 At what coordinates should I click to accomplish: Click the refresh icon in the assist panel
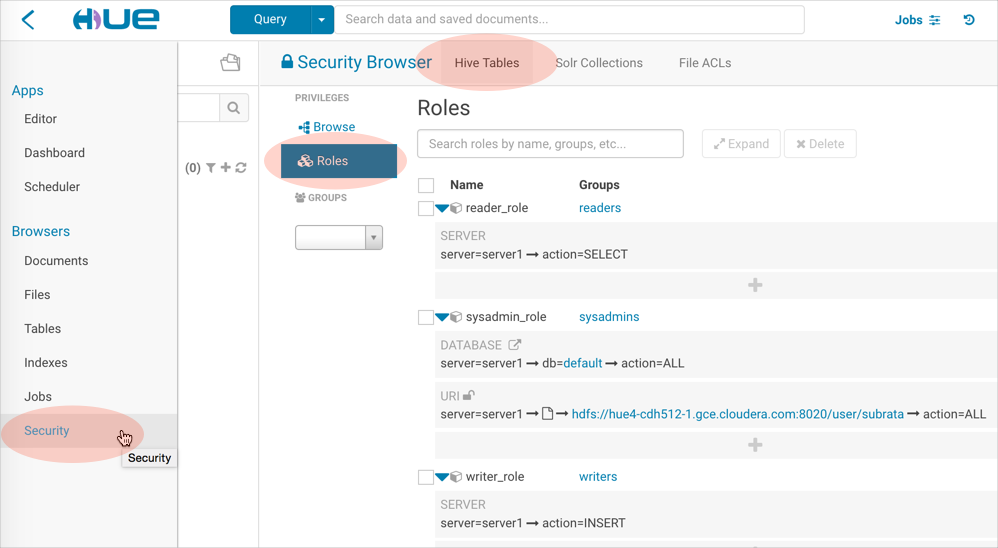point(241,168)
